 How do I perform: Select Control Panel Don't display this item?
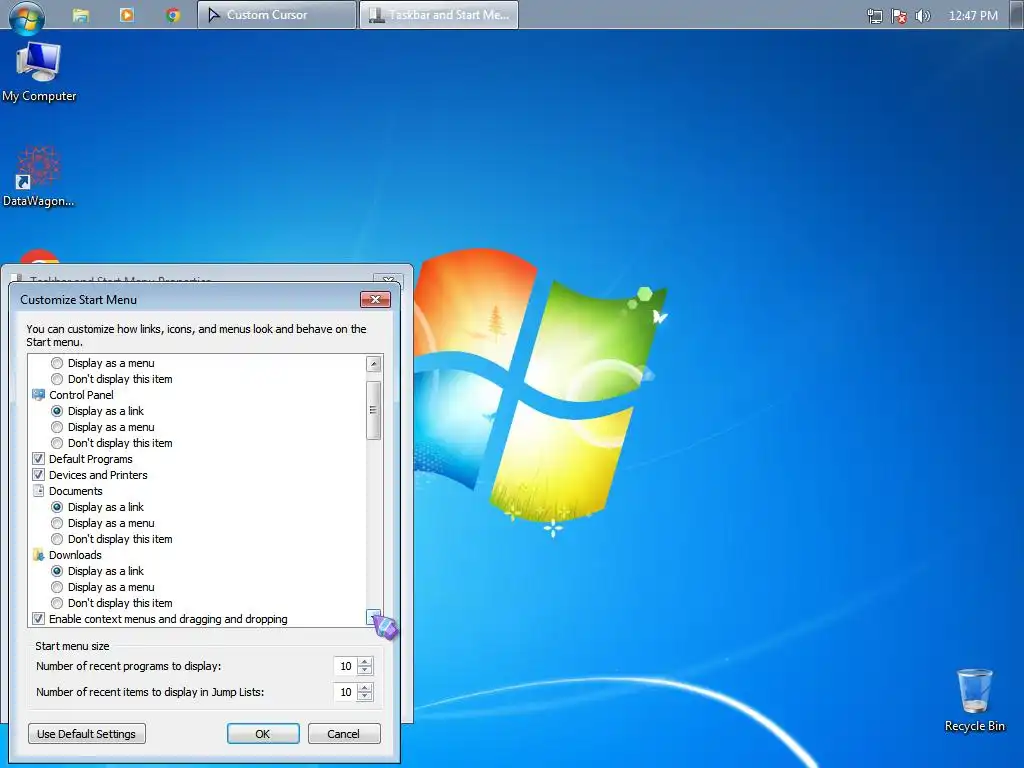coord(57,443)
